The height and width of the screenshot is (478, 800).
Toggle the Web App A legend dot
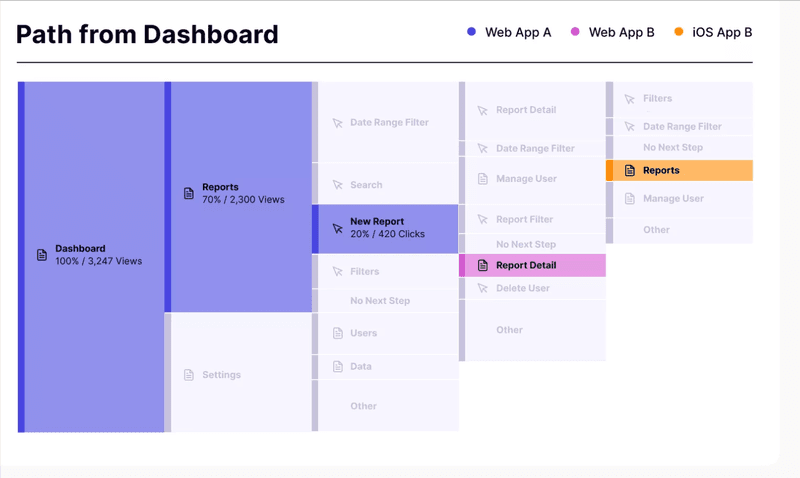point(472,32)
